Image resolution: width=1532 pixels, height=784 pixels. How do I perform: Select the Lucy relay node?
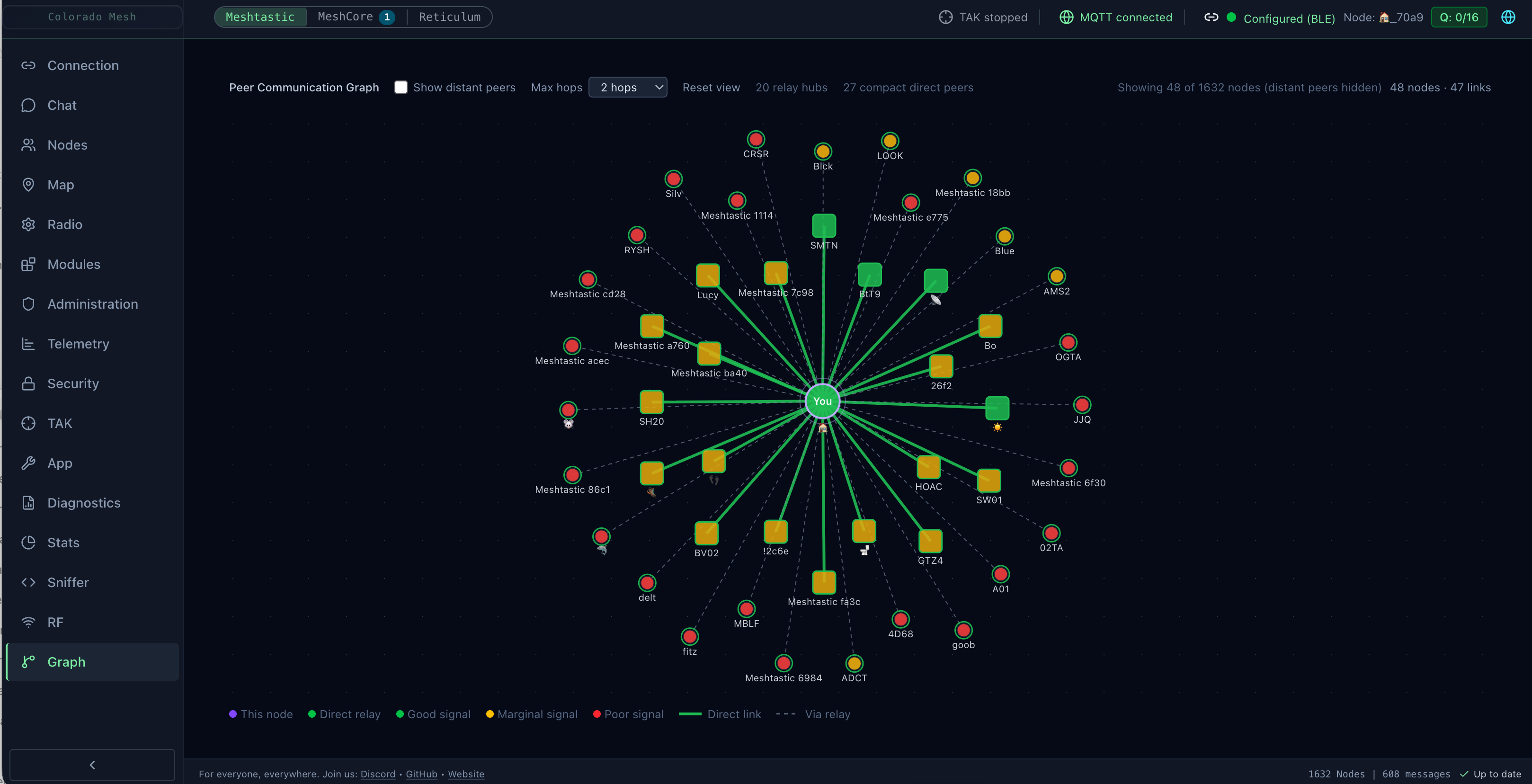click(708, 276)
